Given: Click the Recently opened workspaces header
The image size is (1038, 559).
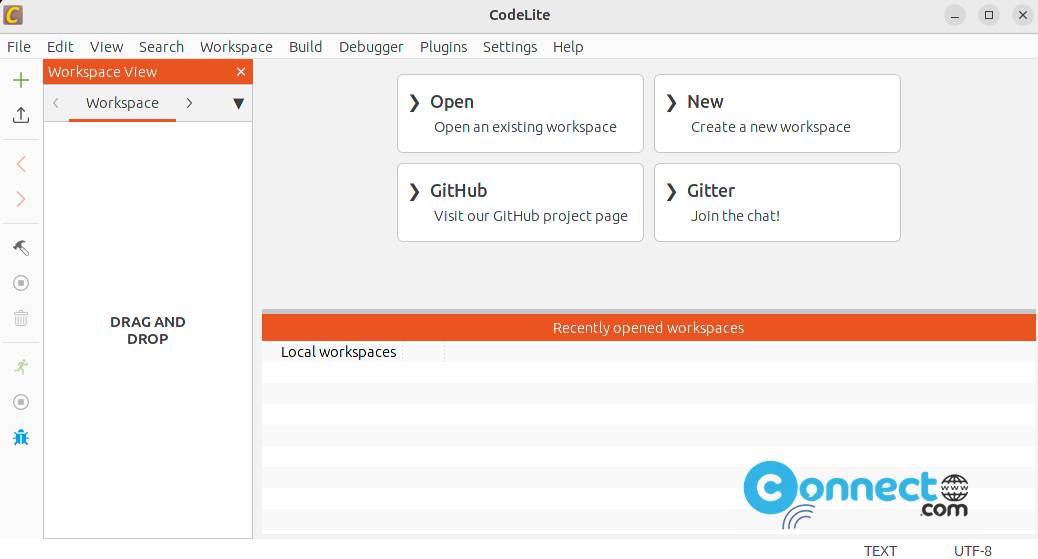Looking at the screenshot, I should click(649, 328).
